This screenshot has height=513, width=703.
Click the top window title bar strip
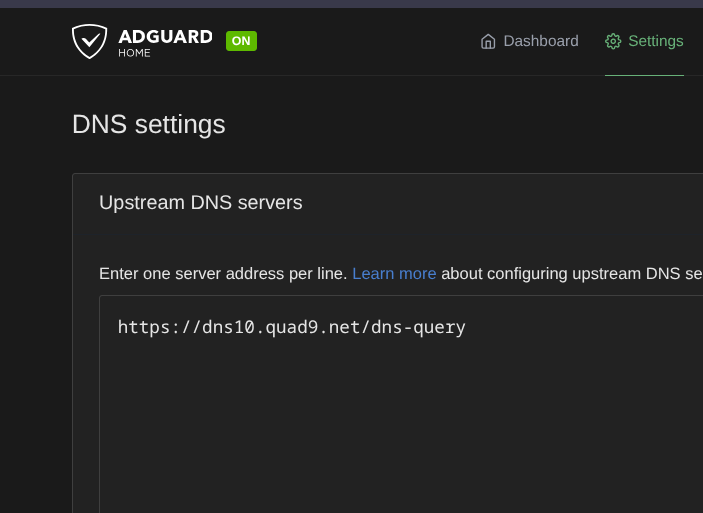pos(351,4)
